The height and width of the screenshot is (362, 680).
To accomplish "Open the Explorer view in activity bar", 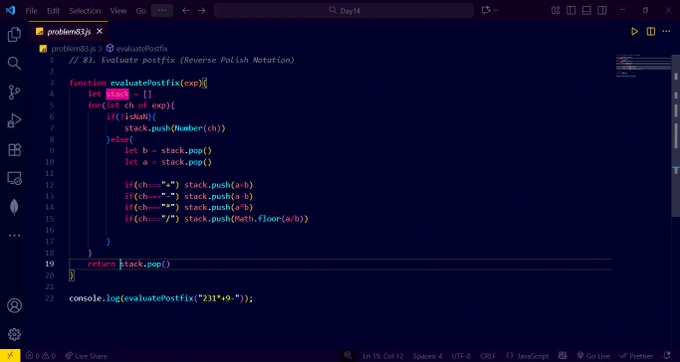I will 14,35.
